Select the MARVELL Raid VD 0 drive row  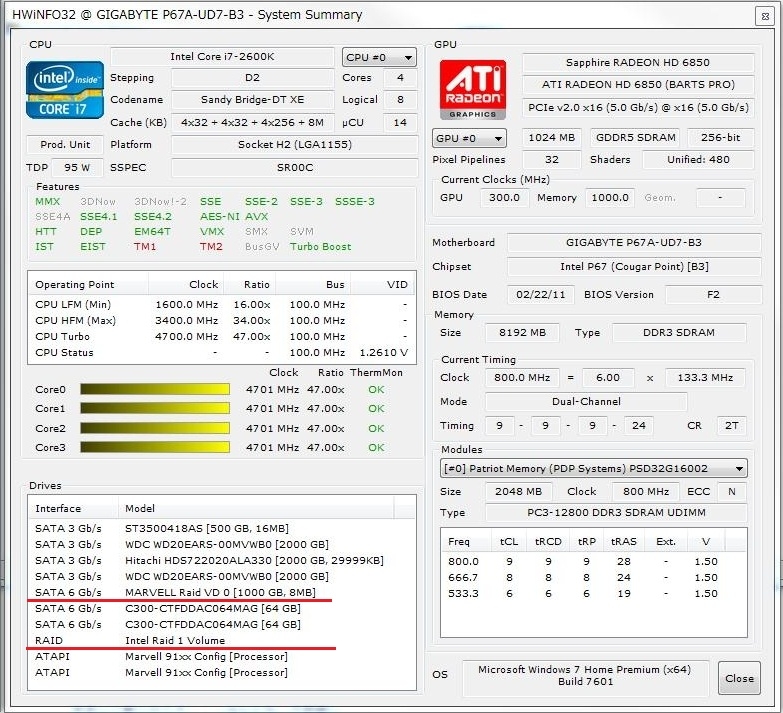[x=222, y=592]
